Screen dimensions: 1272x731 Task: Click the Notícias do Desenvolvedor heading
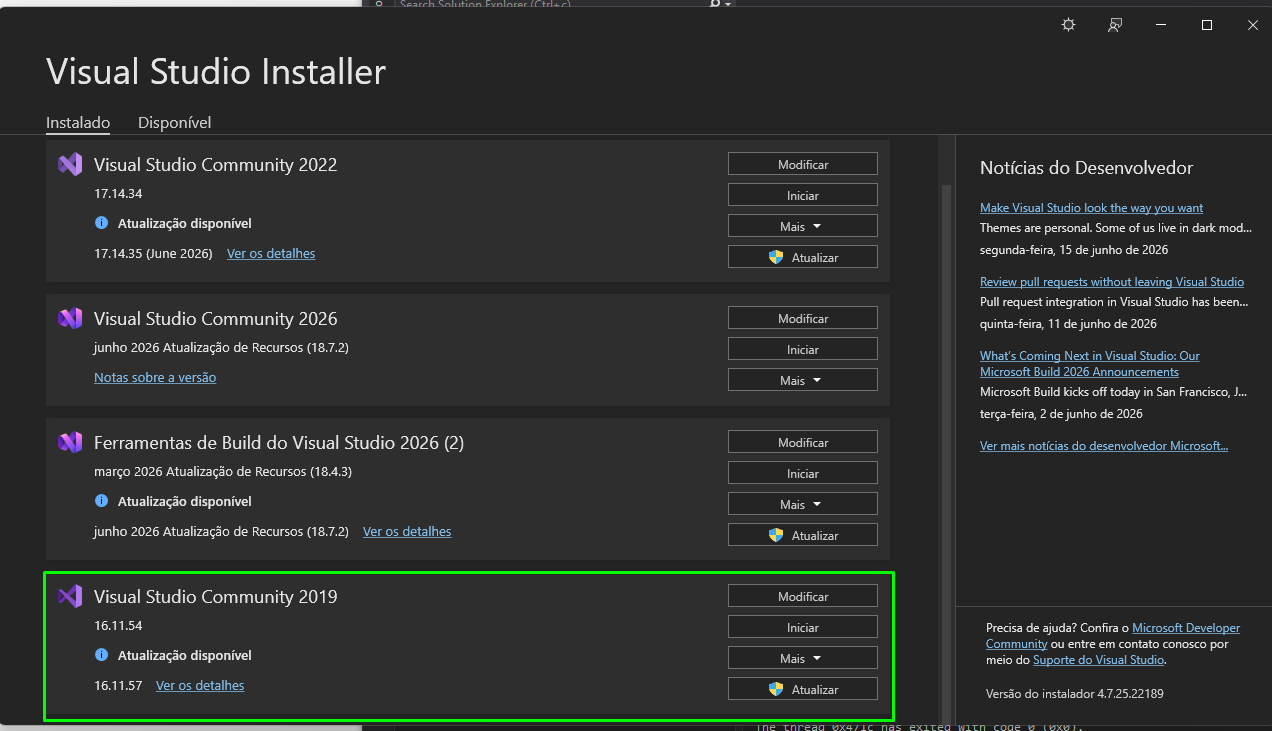click(x=1087, y=168)
